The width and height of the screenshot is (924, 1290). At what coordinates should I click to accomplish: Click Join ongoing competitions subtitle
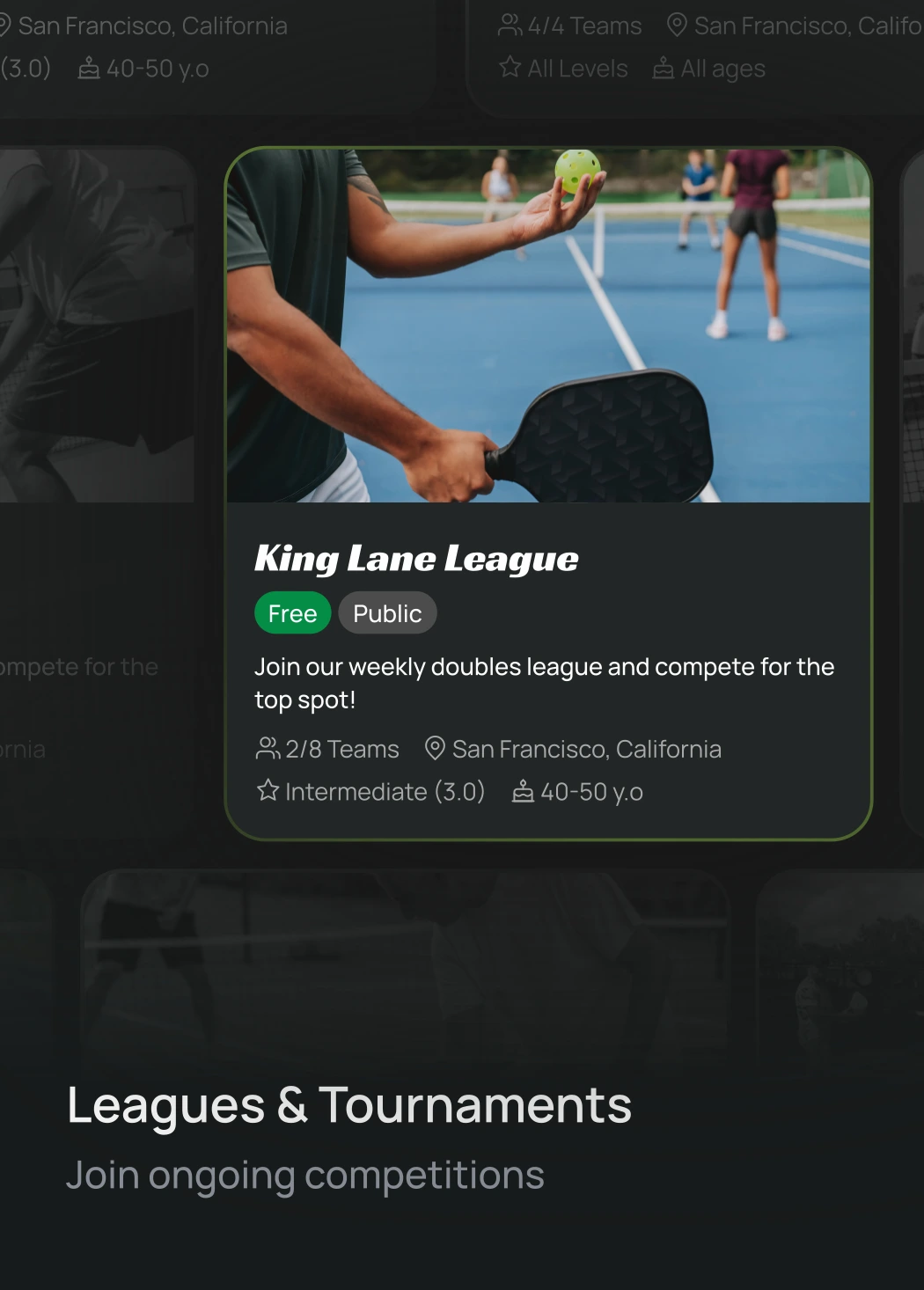pos(305,1176)
